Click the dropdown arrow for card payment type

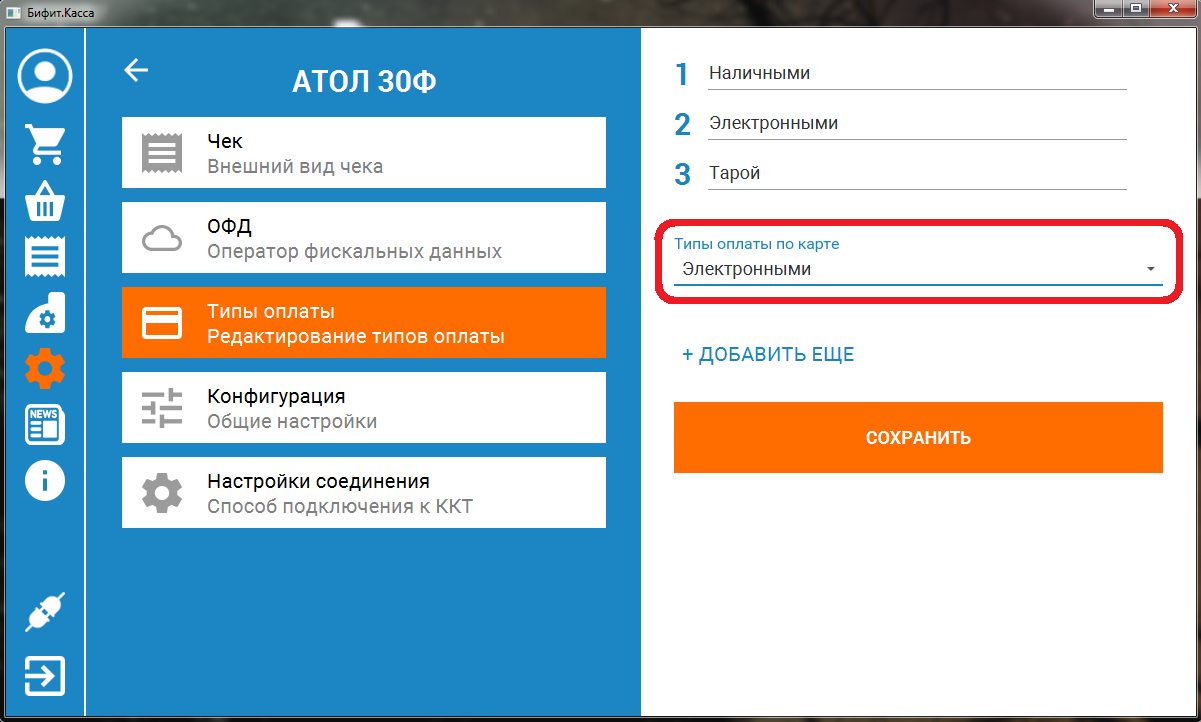click(x=1150, y=270)
